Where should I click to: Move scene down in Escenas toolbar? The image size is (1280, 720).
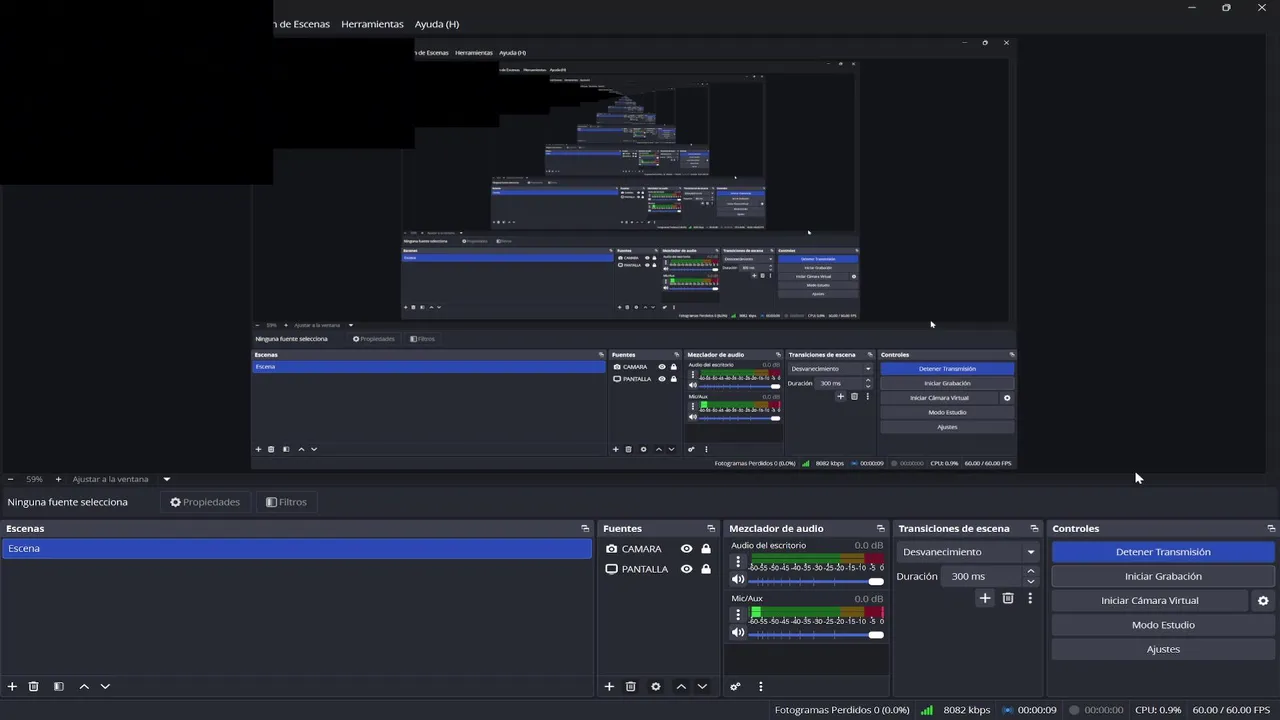click(x=105, y=686)
